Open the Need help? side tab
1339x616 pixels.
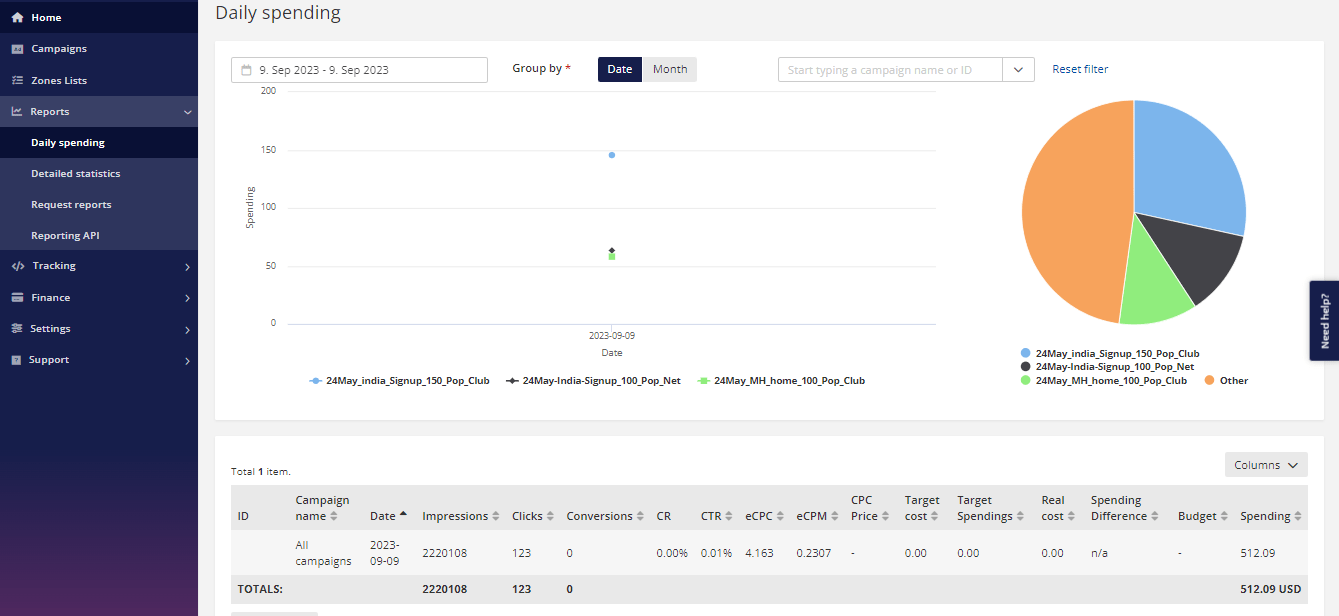pos(1324,320)
